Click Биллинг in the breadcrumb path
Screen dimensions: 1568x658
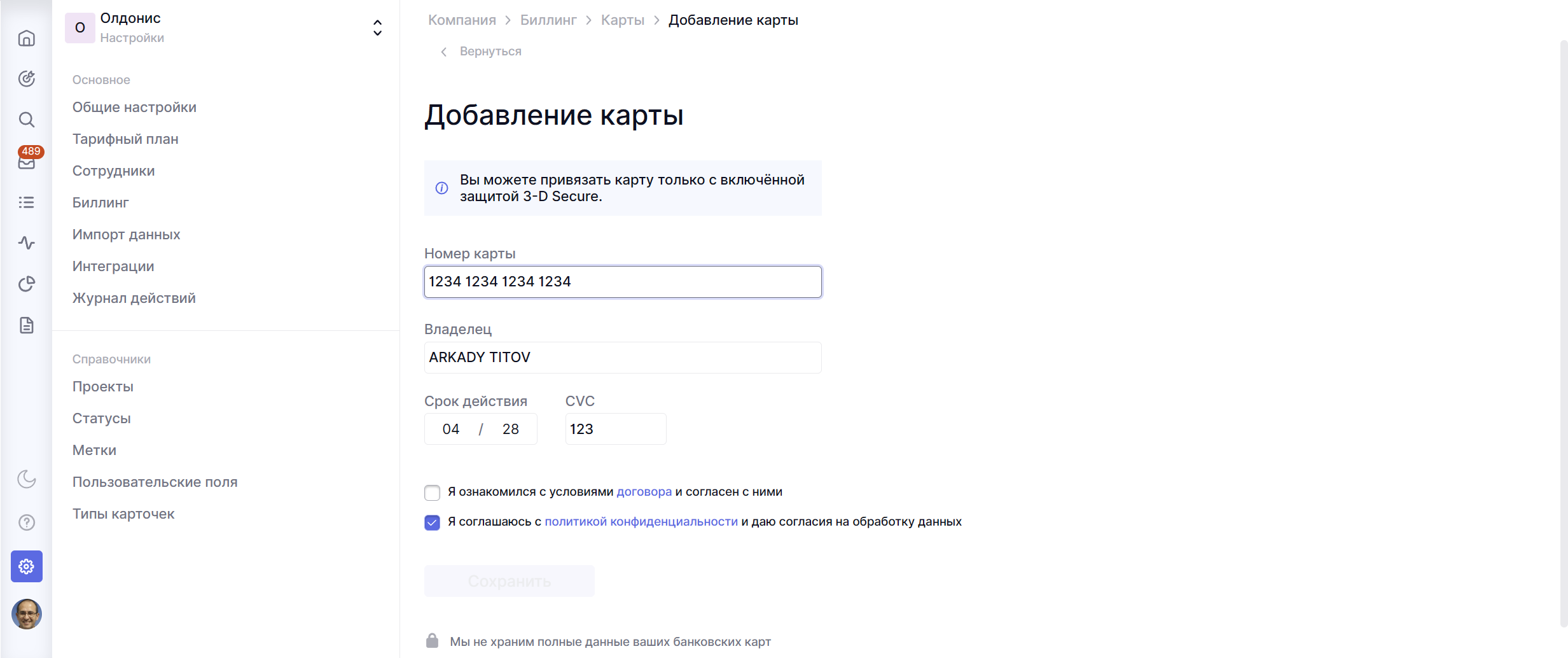pos(548,20)
